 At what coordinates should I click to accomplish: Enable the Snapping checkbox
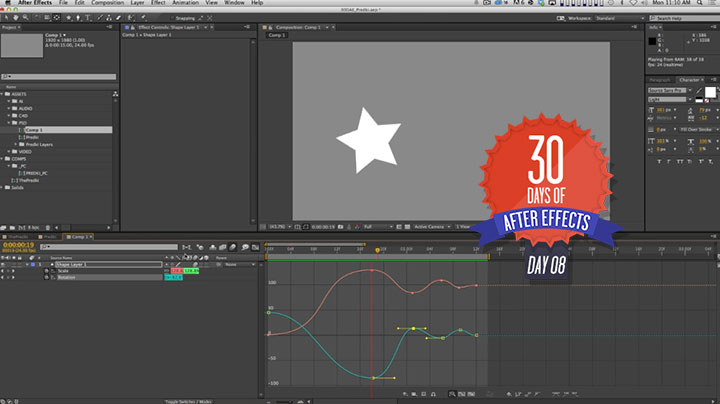(172, 18)
